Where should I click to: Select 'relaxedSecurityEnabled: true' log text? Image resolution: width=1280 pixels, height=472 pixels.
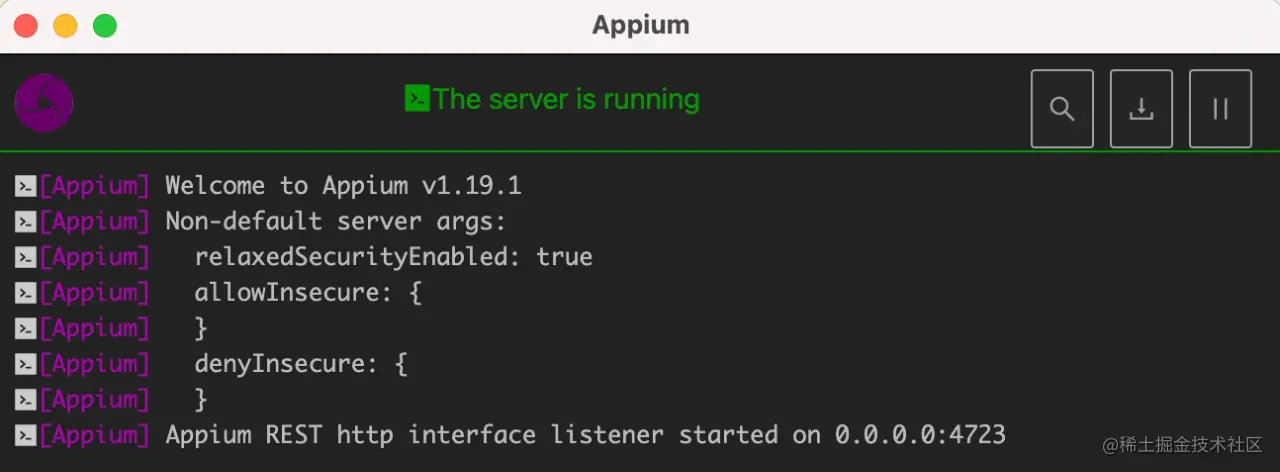click(394, 257)
